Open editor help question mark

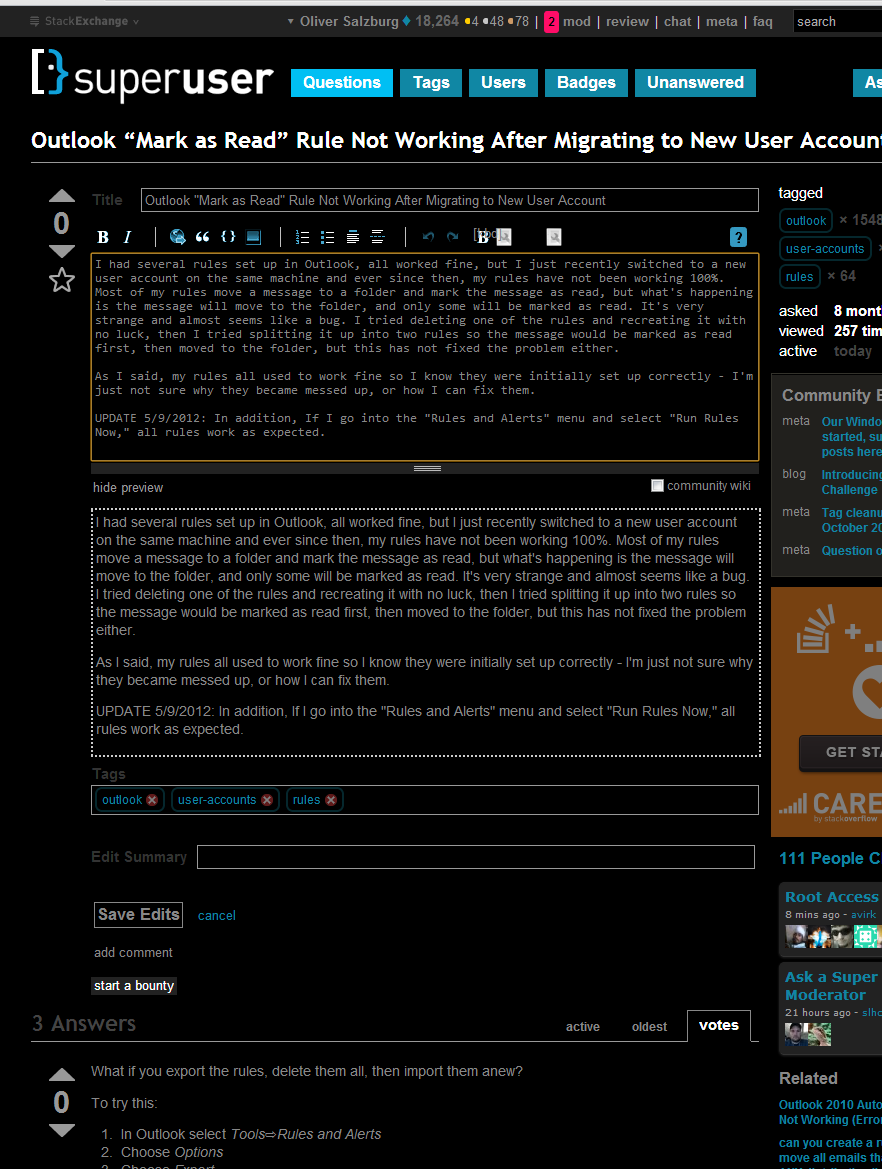coord(738,237)
